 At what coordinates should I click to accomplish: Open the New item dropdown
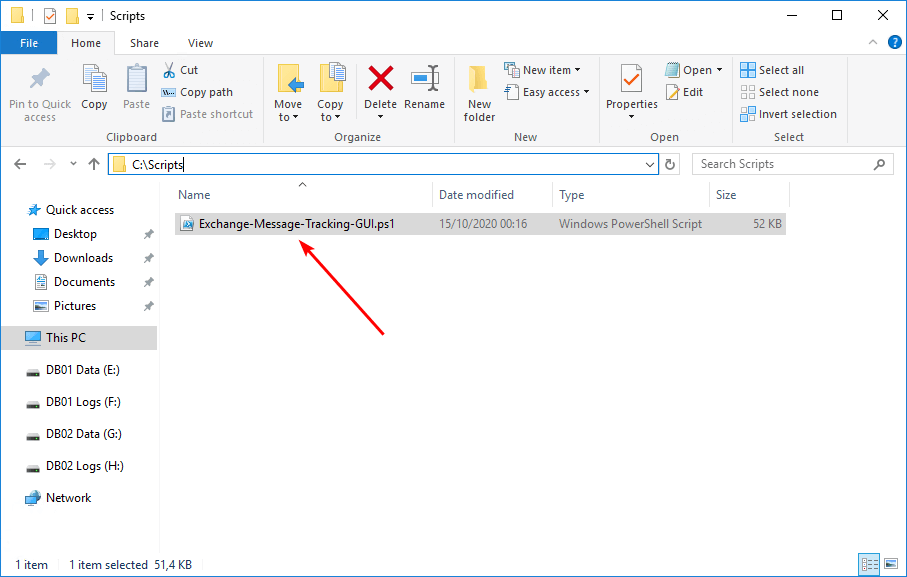pos(542,70)
